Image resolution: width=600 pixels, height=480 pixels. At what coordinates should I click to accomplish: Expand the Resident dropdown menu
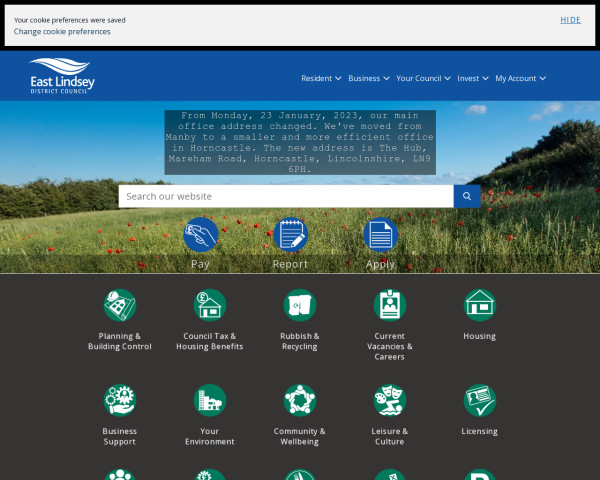pos(321,78)
